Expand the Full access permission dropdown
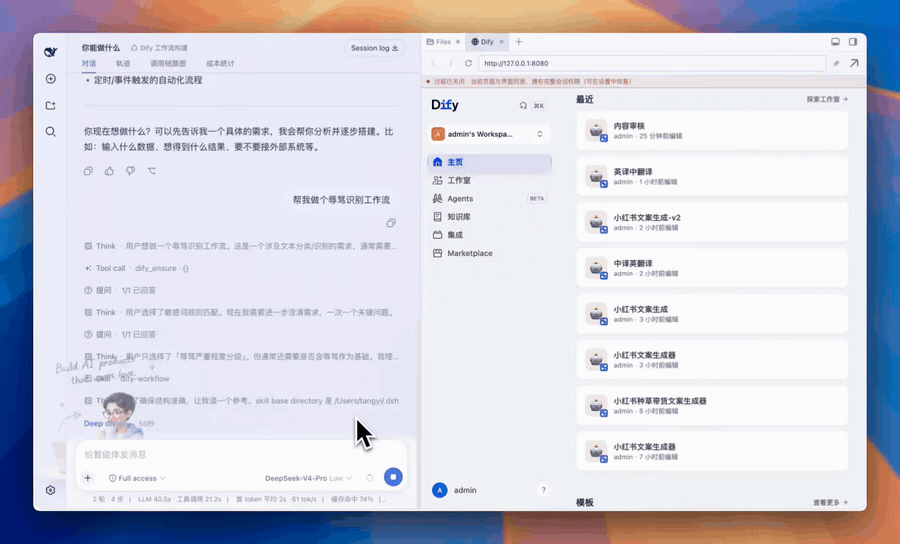This screenshot has height=544, width=900. pos(137,478)
